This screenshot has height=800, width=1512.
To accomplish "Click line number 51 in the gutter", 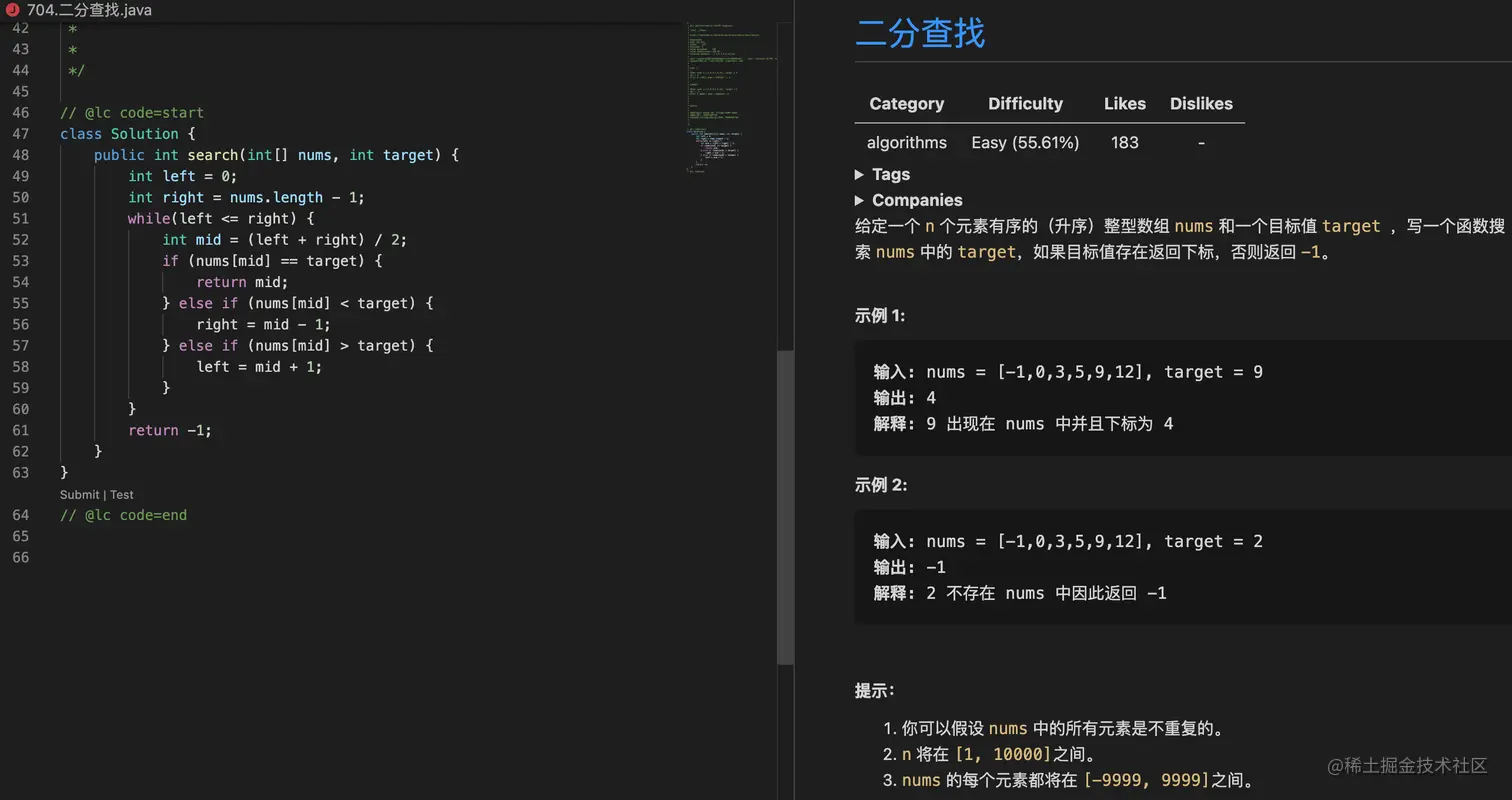I will pyautogui.click(x=20, y=218).
